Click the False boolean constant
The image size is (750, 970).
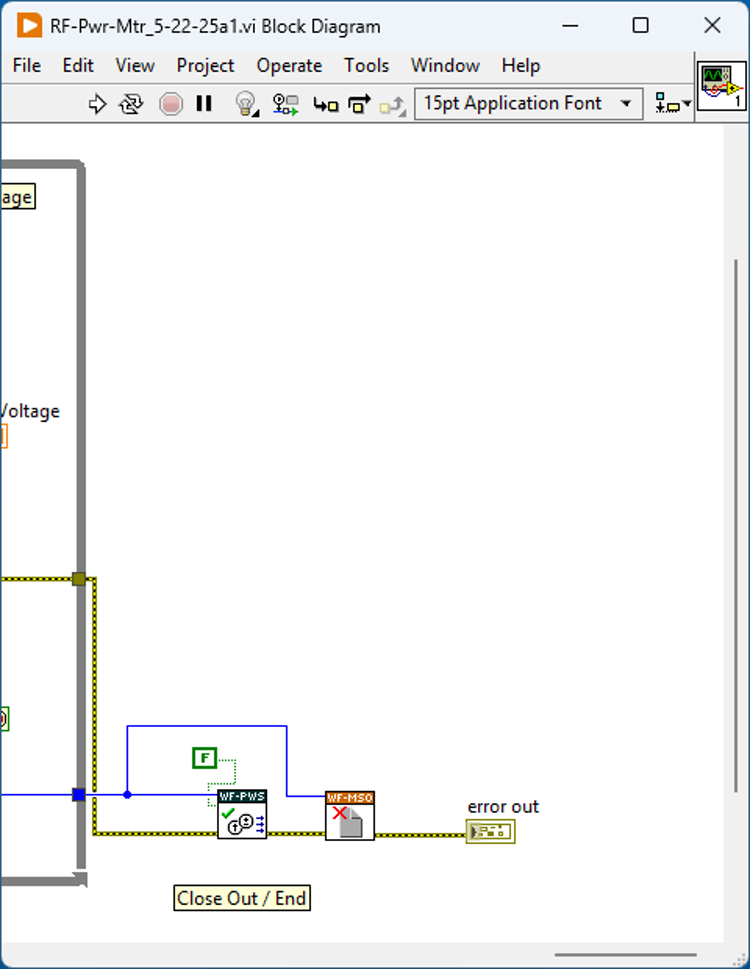point(204,758)
